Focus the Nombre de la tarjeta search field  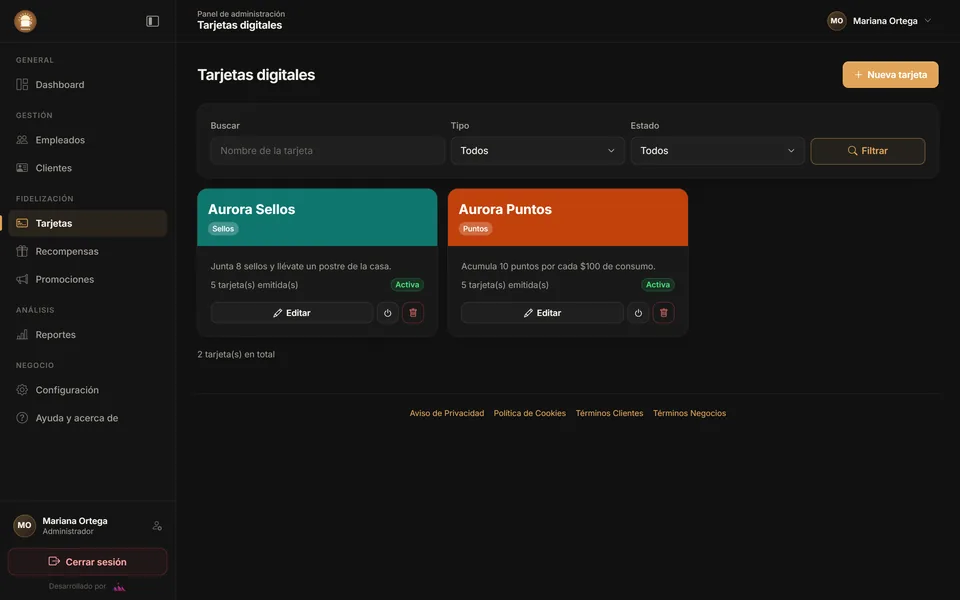(x=328, y=151)
